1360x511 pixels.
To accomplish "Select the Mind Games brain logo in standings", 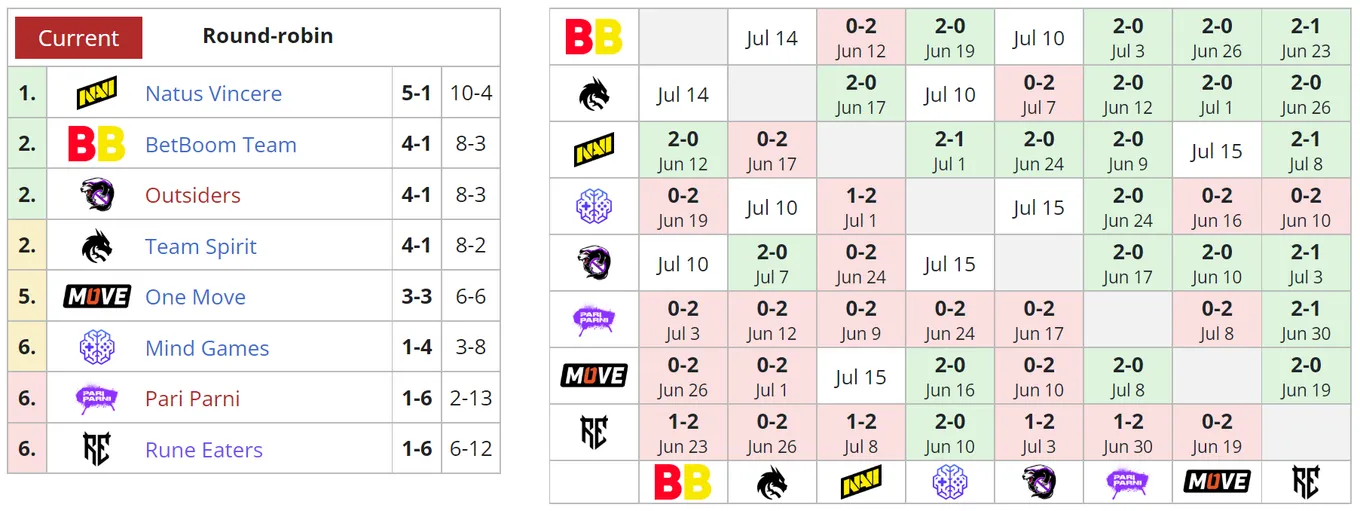I will 97,347.
